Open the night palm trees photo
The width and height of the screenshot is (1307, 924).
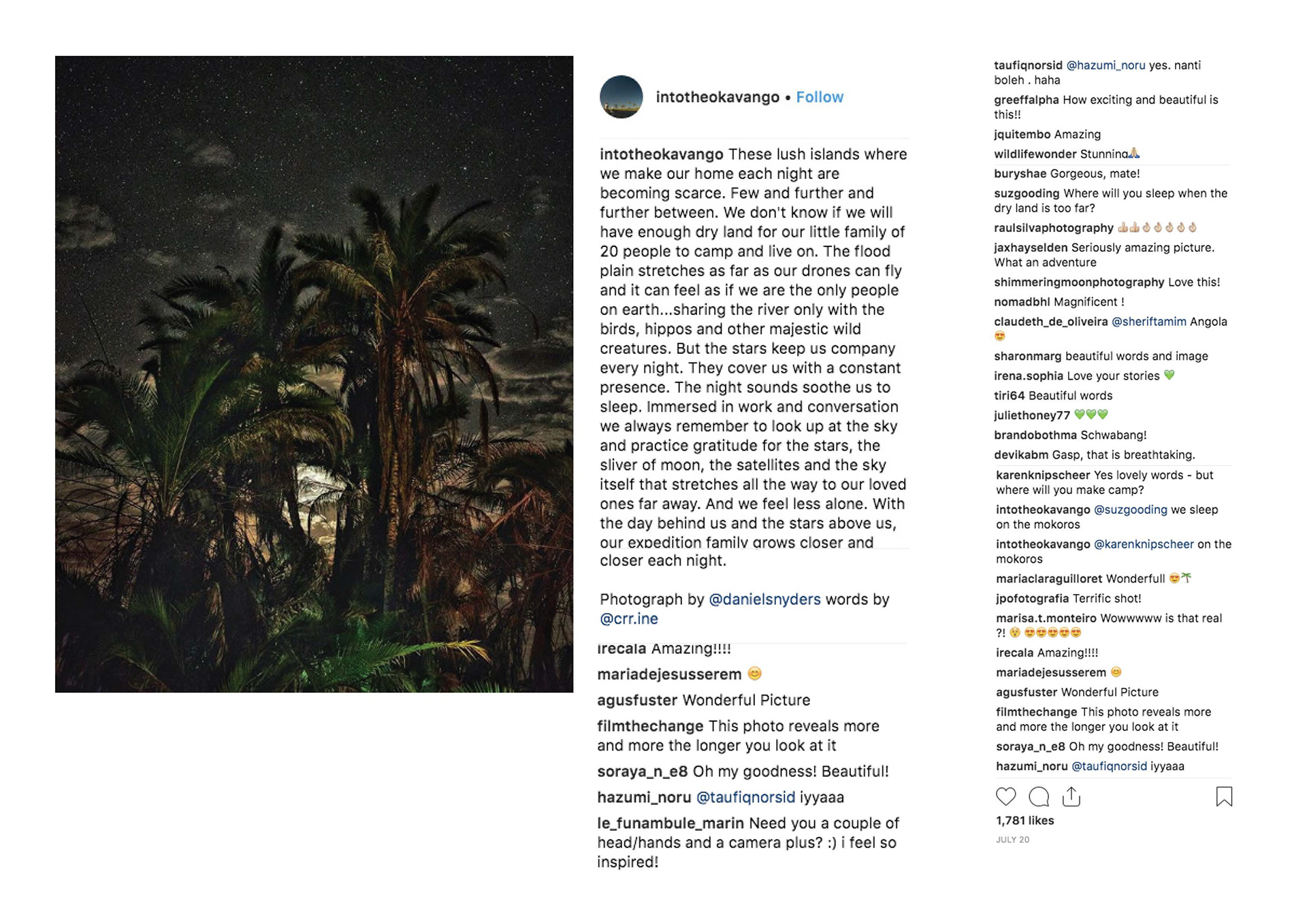314,374
